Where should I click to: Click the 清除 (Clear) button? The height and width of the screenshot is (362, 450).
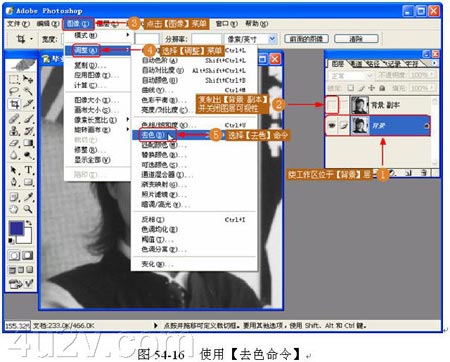[x=356, y=39]
